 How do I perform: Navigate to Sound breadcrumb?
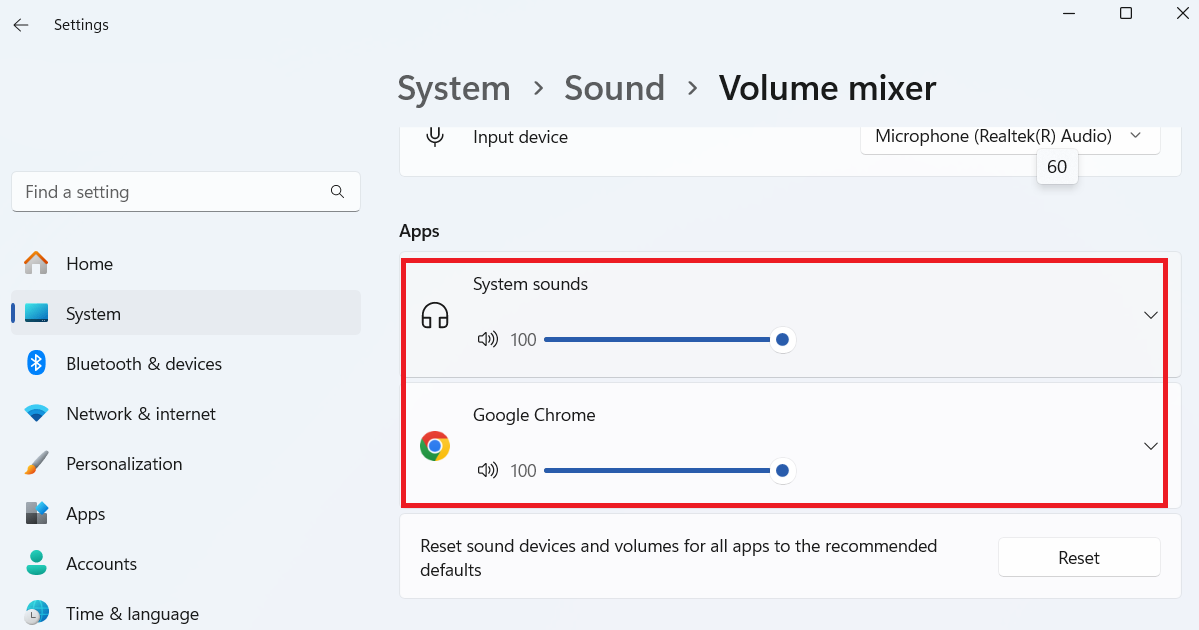point(614,89)
